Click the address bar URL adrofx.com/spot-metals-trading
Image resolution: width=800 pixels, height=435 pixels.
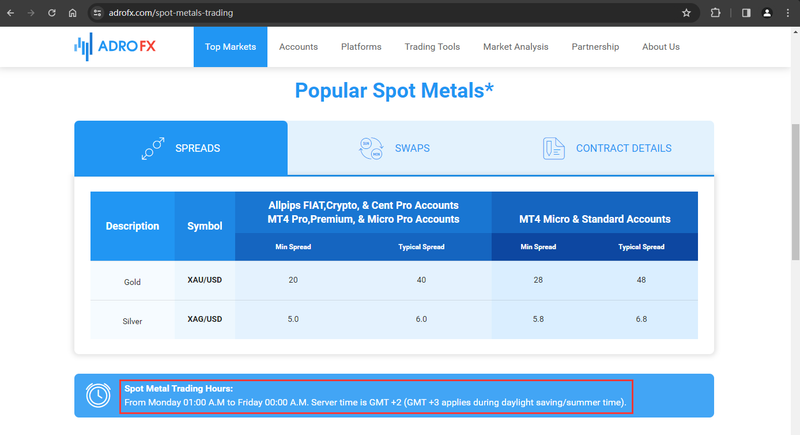(x=170, y=13)
